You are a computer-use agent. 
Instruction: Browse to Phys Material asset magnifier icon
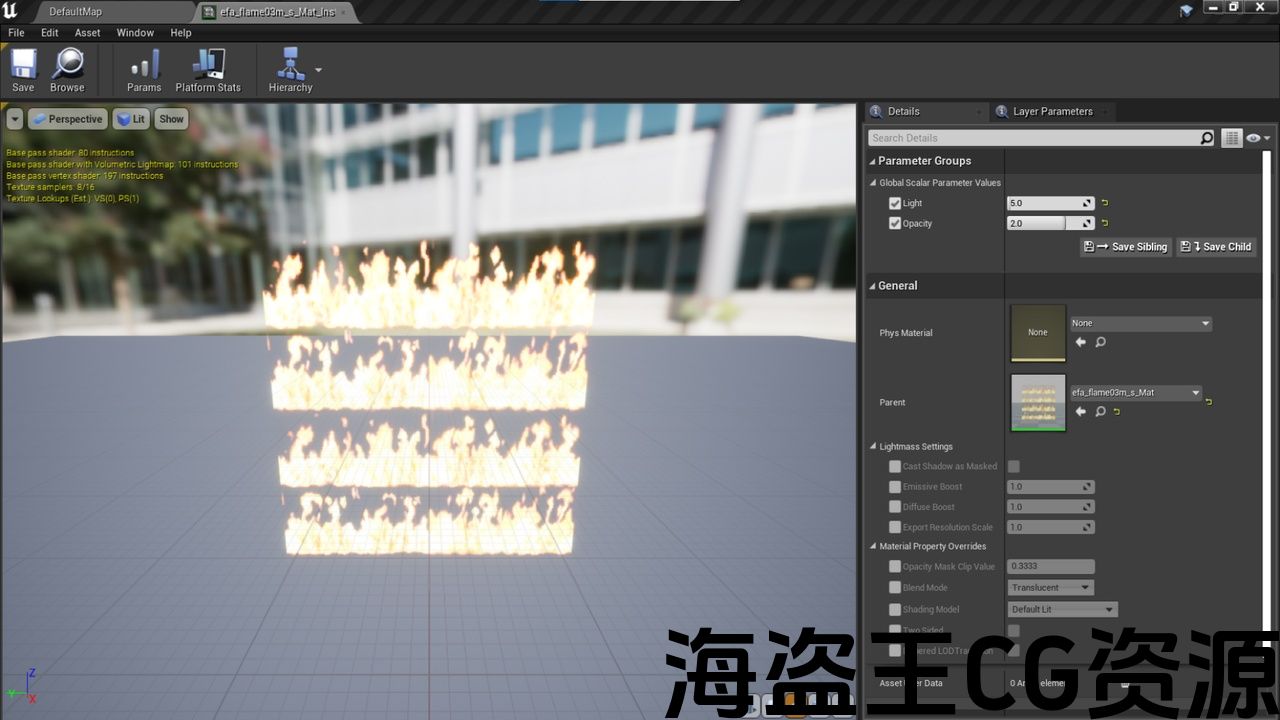pyautogui.click(x=1100, y=342)
